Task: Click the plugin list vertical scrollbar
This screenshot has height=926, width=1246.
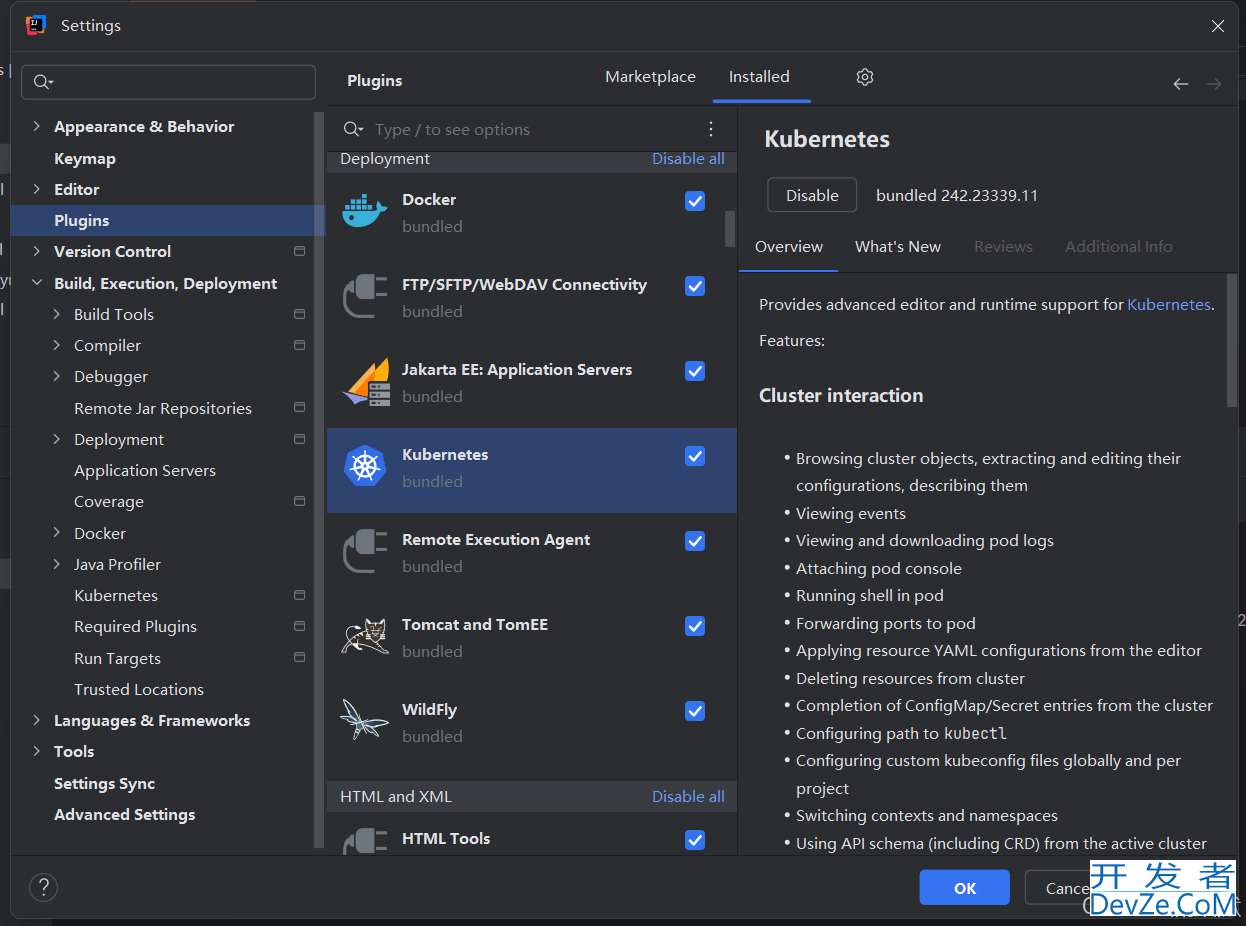Action: (x=730, y=228)
